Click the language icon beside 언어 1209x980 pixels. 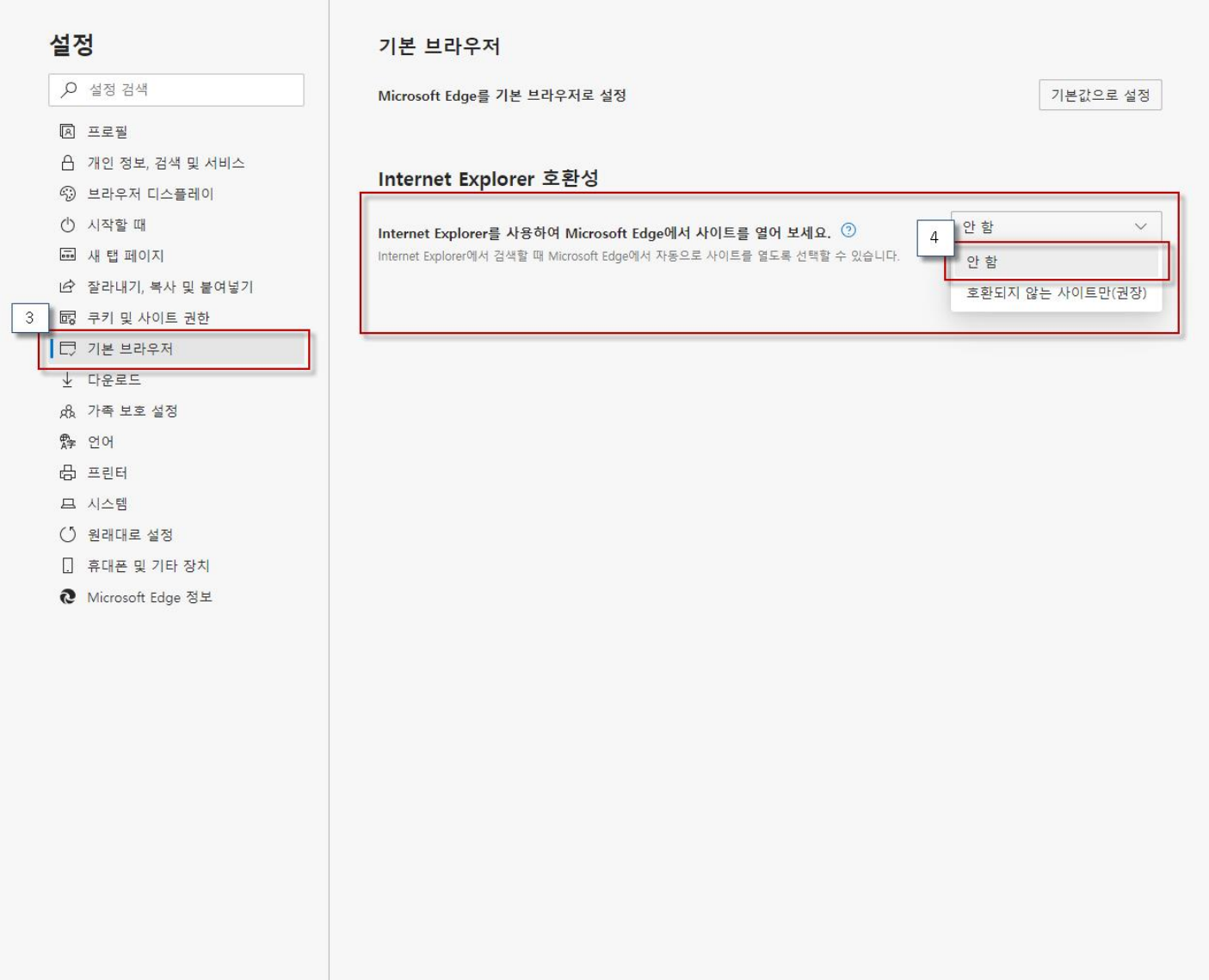click(67, 442)
